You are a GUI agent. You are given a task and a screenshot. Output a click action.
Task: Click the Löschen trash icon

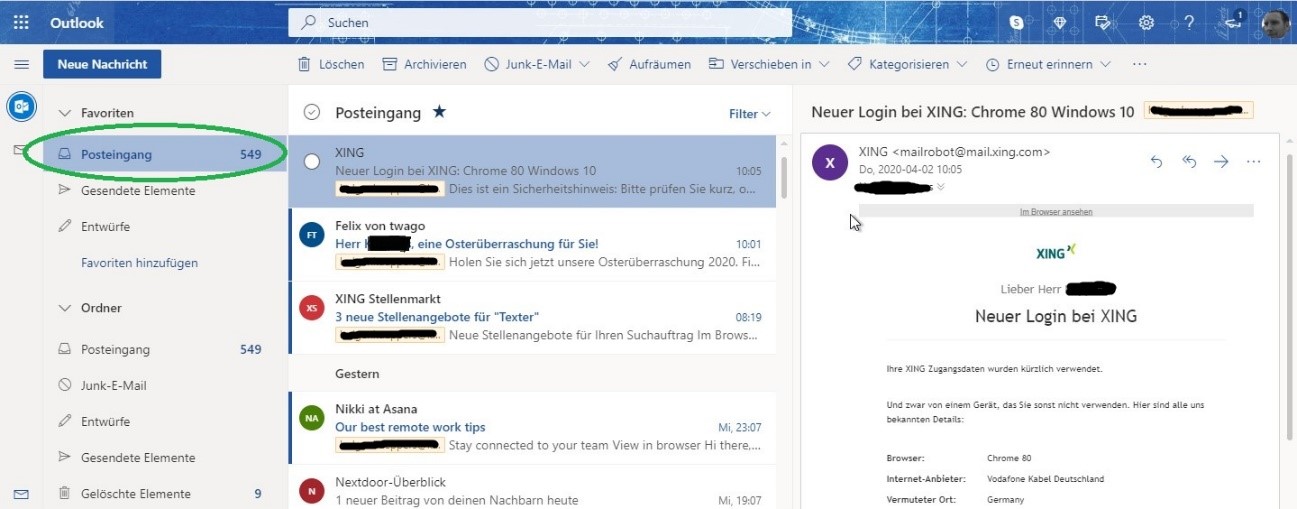coord(303,64)
